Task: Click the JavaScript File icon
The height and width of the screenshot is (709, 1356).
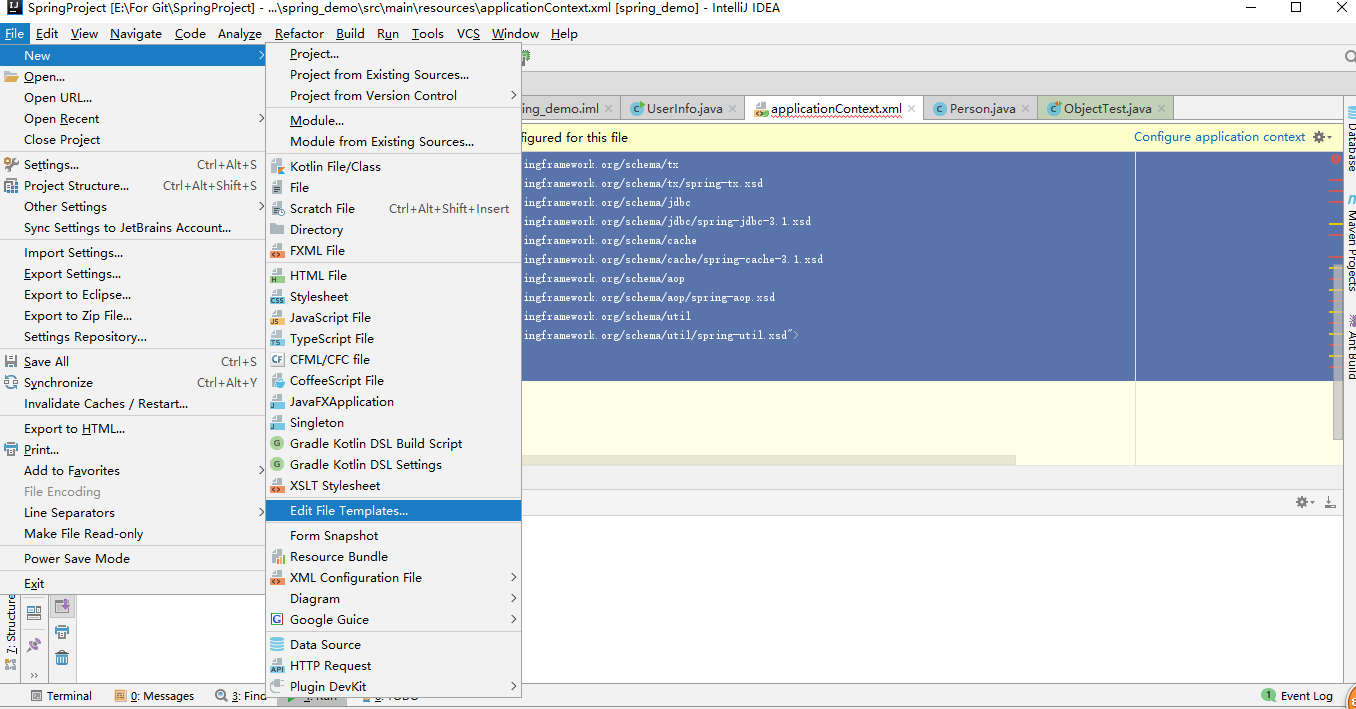Action: (277, 318)
